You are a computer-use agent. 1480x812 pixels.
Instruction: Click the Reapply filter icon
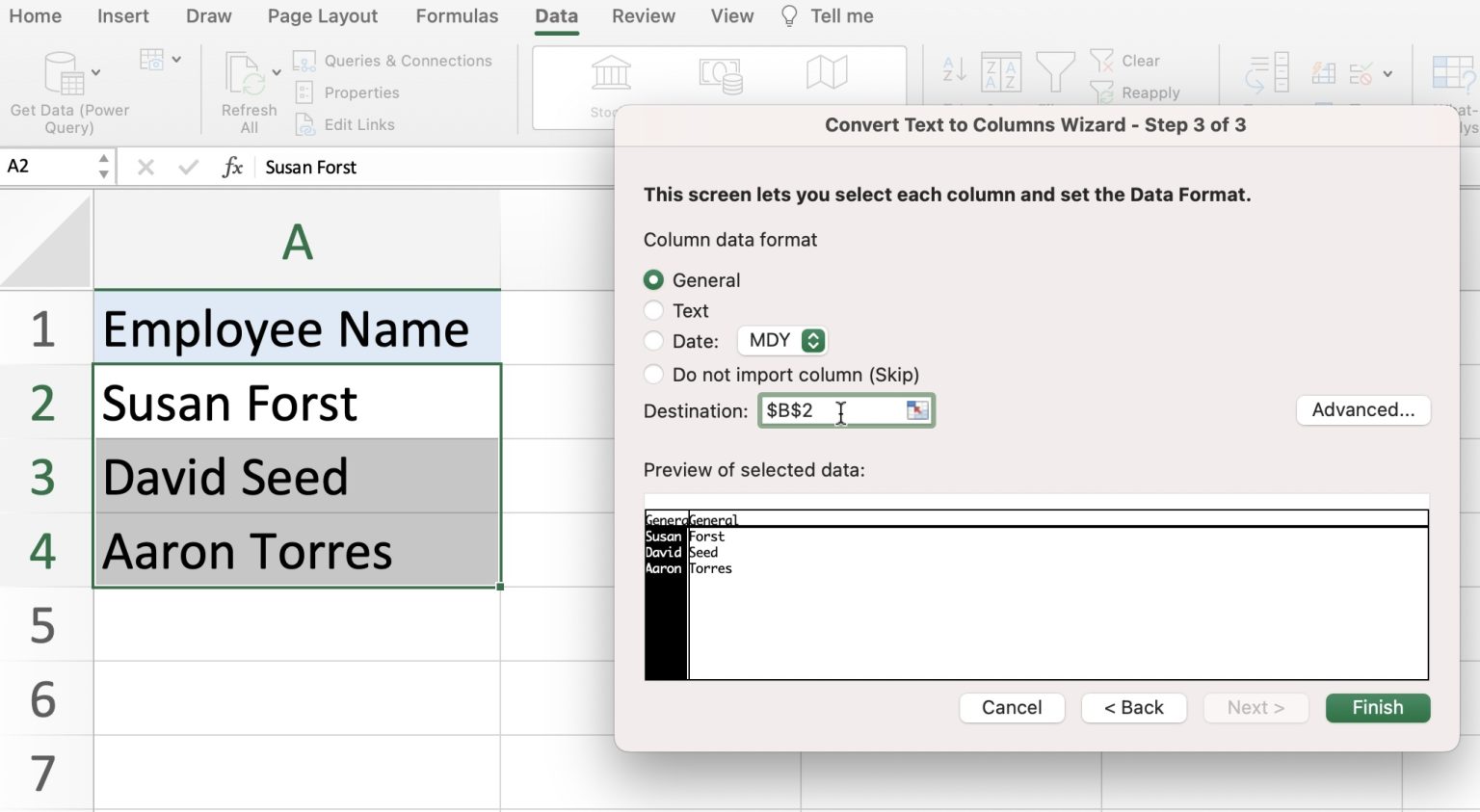(1101, 92)
